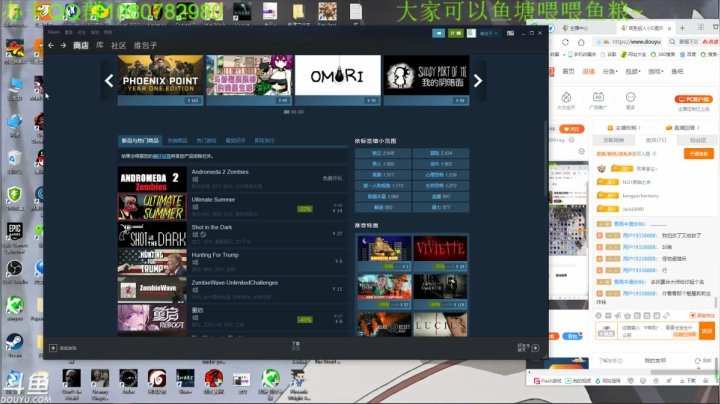The width and height of the screenshot is (720, 404).
Task: Select the third store list tab 热门游戏
Action: [x=206, y=140]
